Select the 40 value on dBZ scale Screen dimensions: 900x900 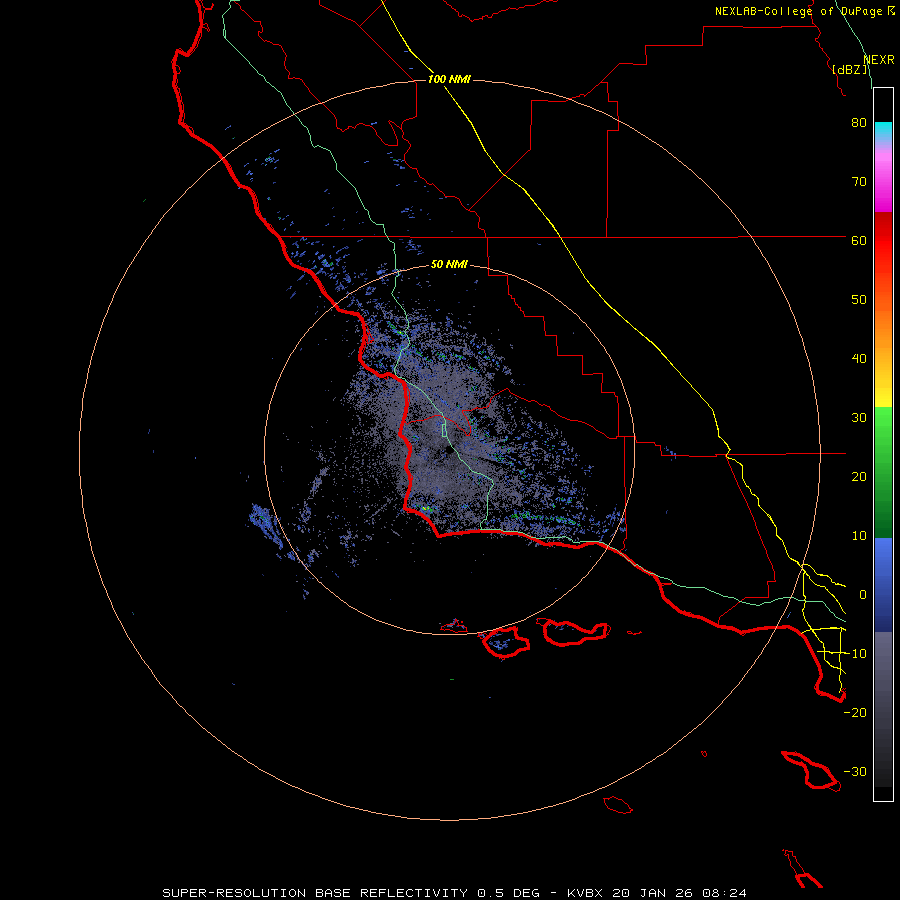(x=859, y=359)
